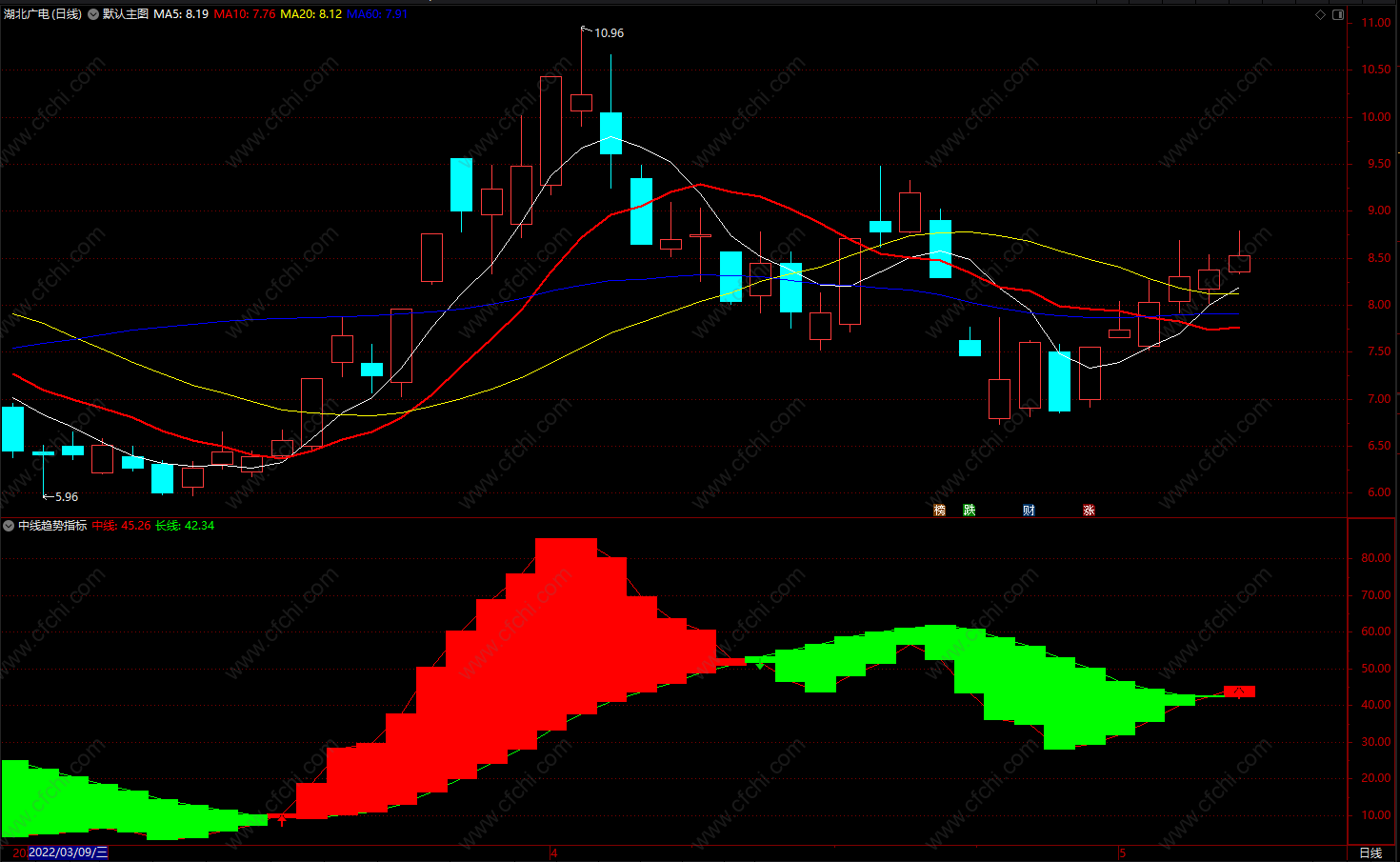1400x862 pixels.
Task: Click the red 涨 marker icon
Action: (x=1089, y=511)
